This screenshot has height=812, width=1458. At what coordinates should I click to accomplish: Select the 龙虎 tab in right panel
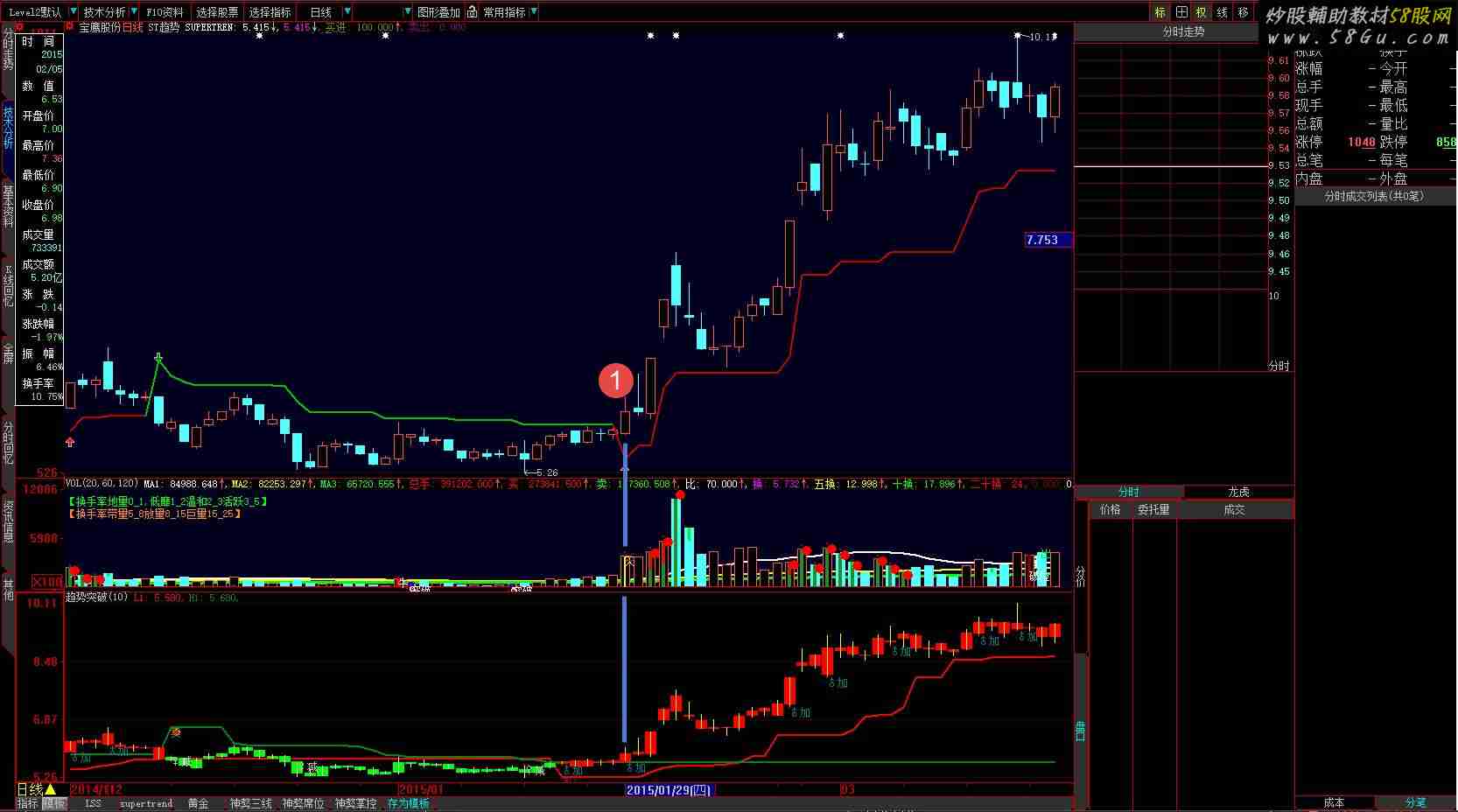coord(1238,492)
